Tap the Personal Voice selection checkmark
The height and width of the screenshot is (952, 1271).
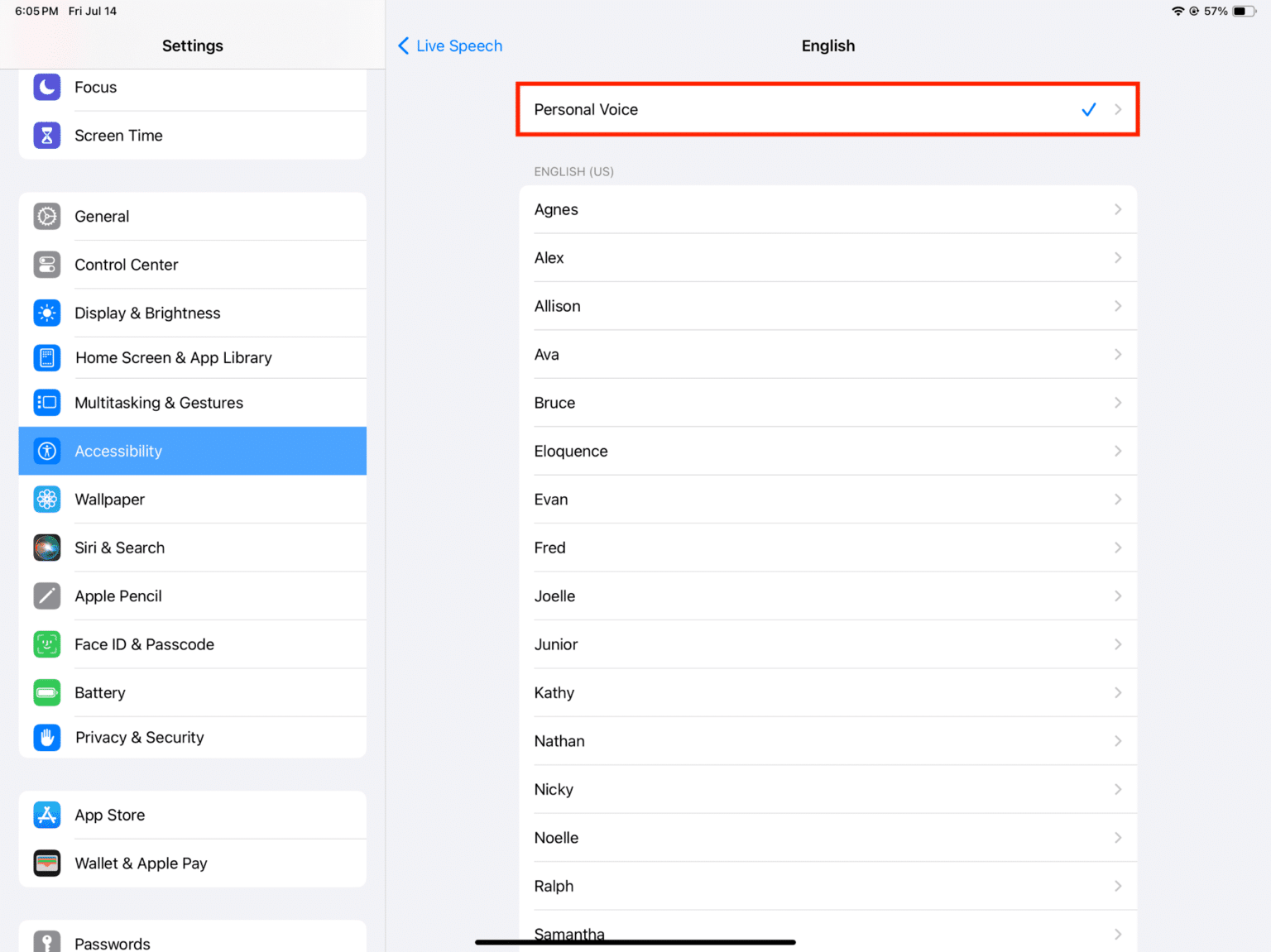point(1089,109)
